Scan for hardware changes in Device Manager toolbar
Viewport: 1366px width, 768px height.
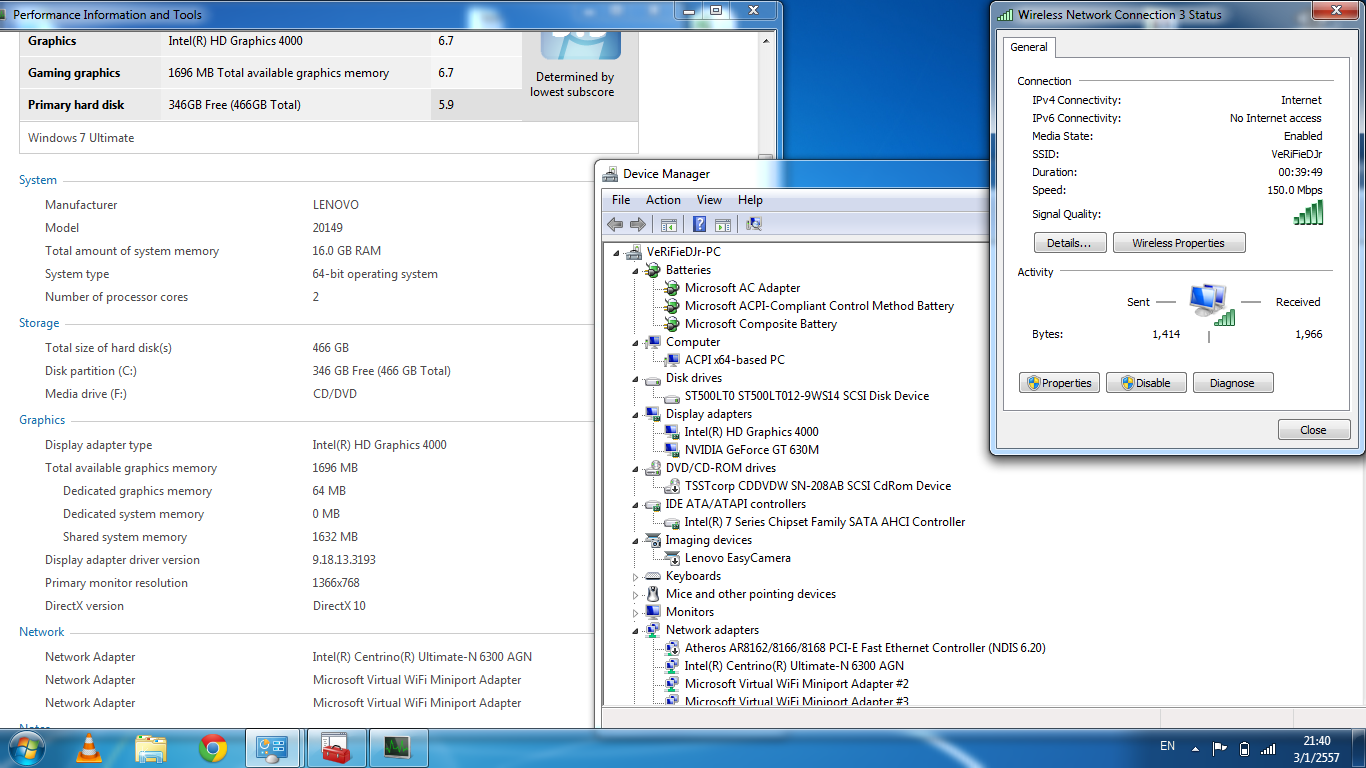pyautogui.click(x=754, y=225)
